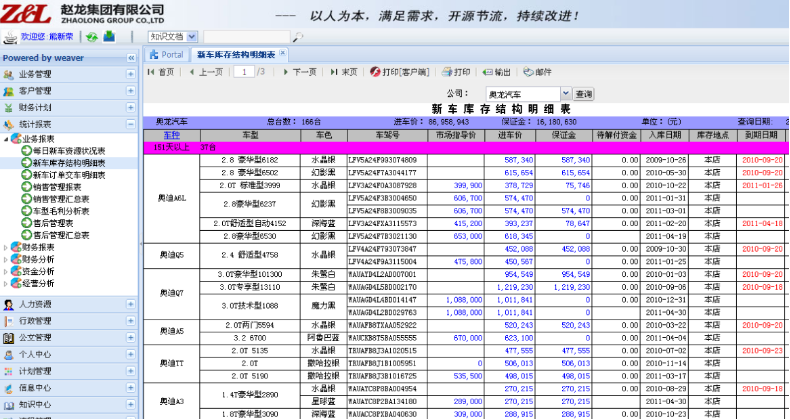The image size is (790, 420).
Task: Click the 3.0T技术型1088 model cell
Action: [x=250, y=306]
